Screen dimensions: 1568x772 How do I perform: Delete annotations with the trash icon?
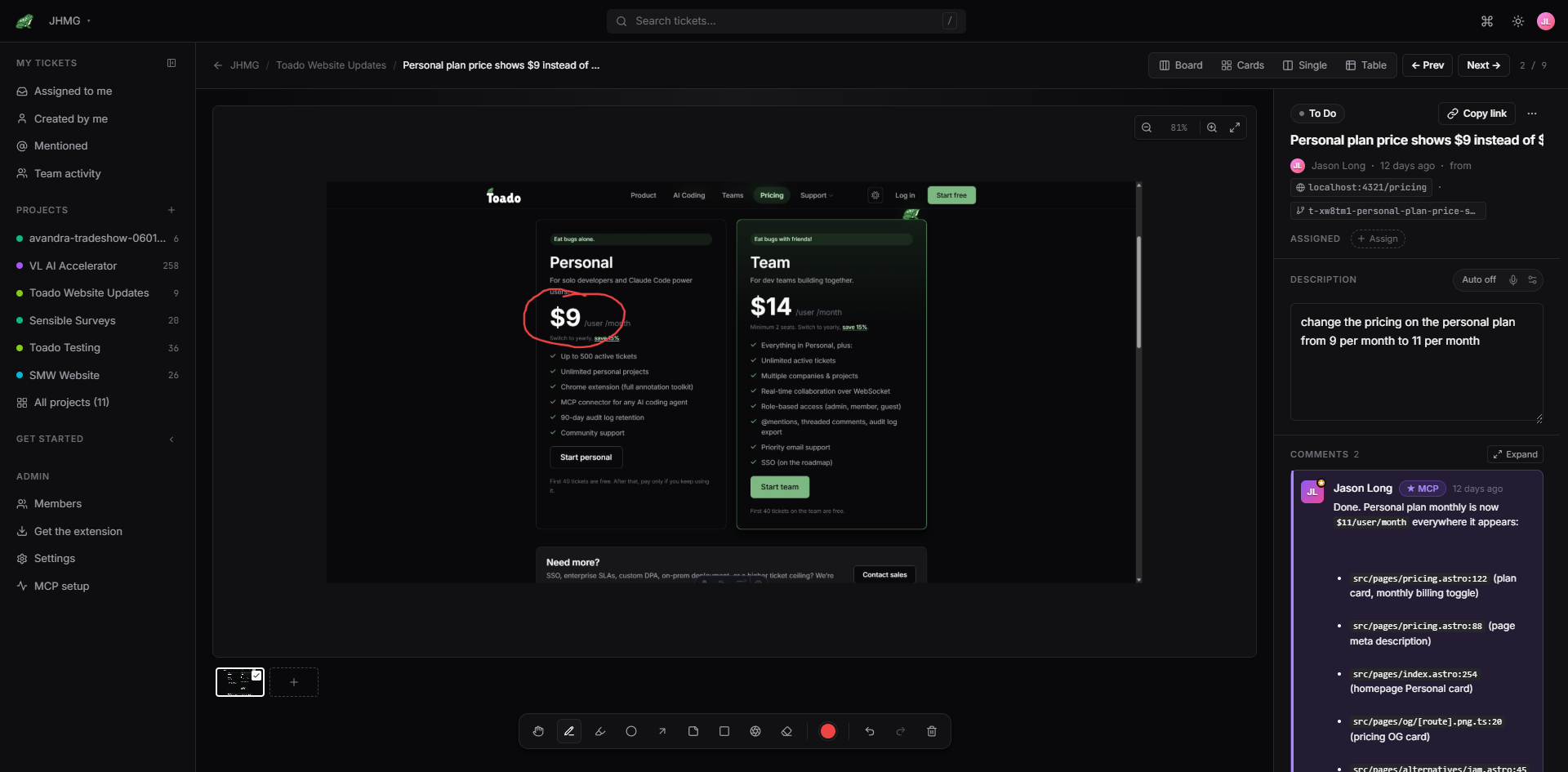click(x=932, y=731)
